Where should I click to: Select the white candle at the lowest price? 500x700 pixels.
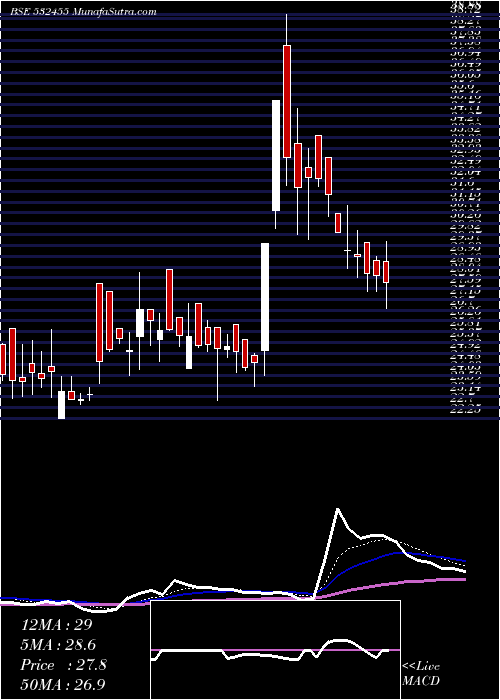click(x=62, y=405)
